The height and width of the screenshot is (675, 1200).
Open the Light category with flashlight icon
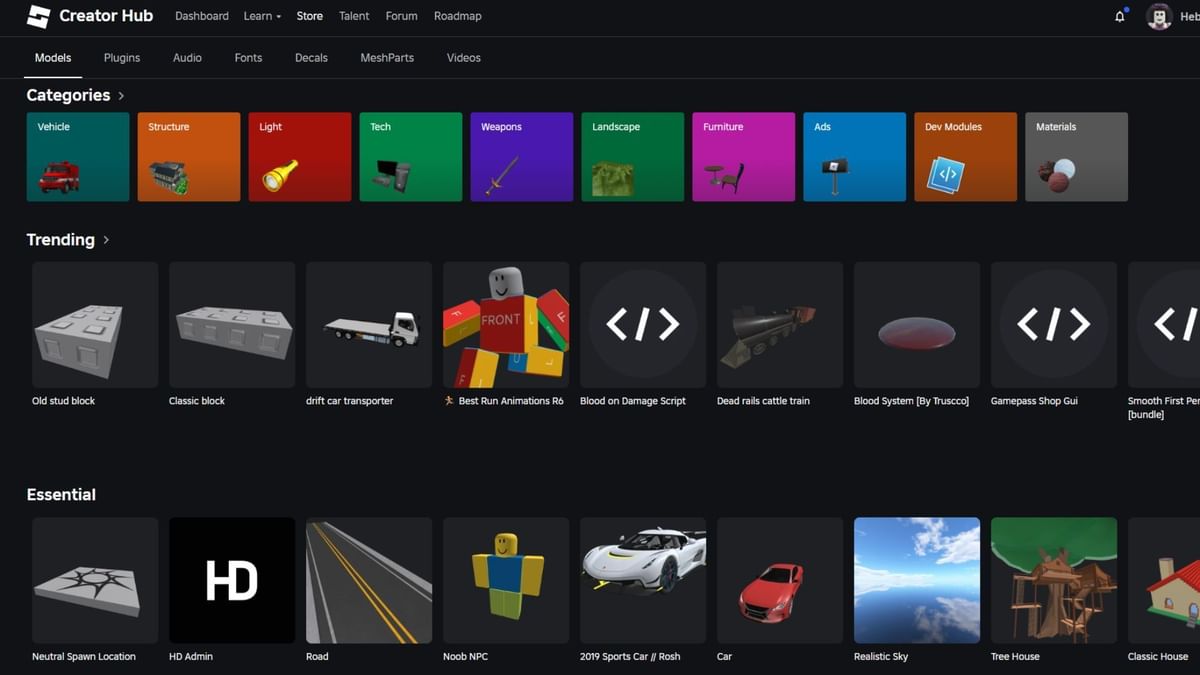300,156
